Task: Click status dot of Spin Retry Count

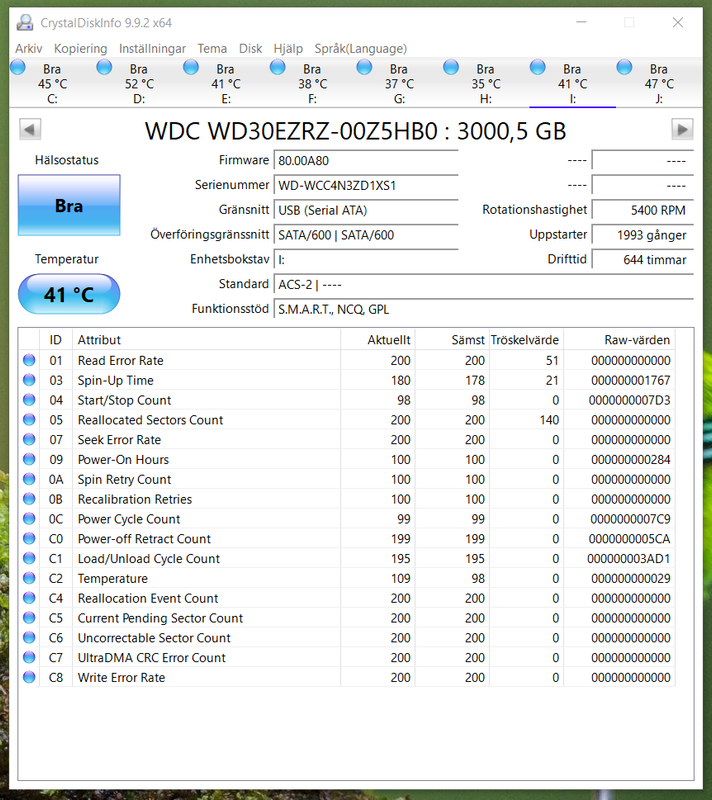Action: point(29,479)
